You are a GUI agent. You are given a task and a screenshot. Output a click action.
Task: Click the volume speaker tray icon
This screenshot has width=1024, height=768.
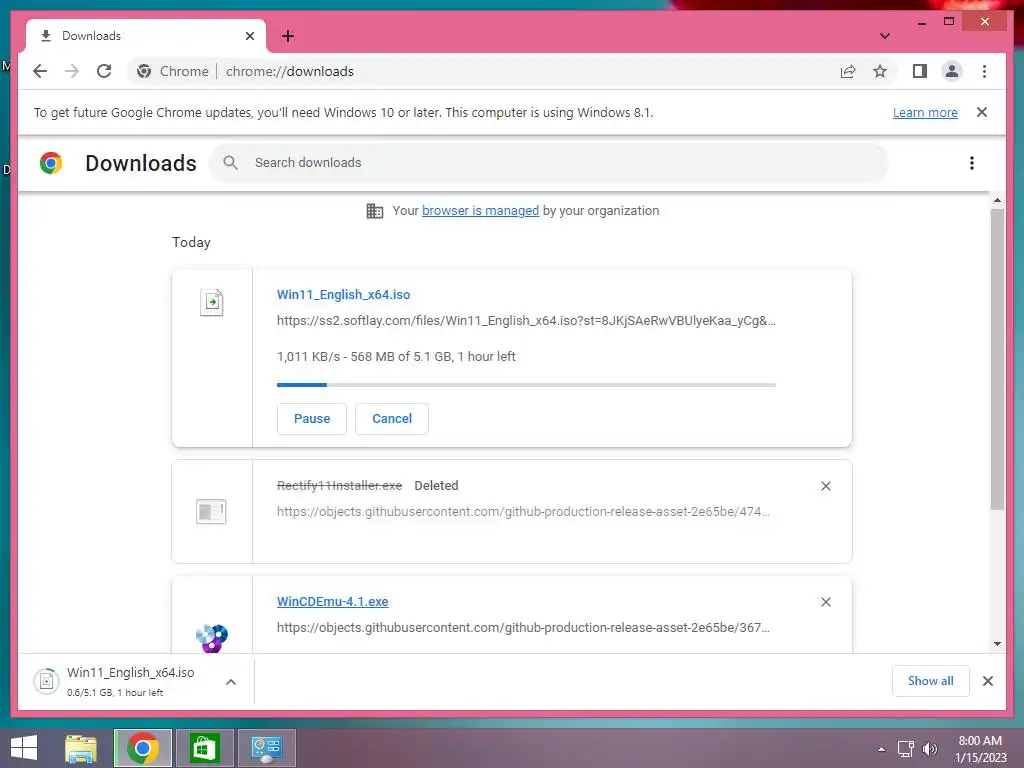[x=930, y=749]
